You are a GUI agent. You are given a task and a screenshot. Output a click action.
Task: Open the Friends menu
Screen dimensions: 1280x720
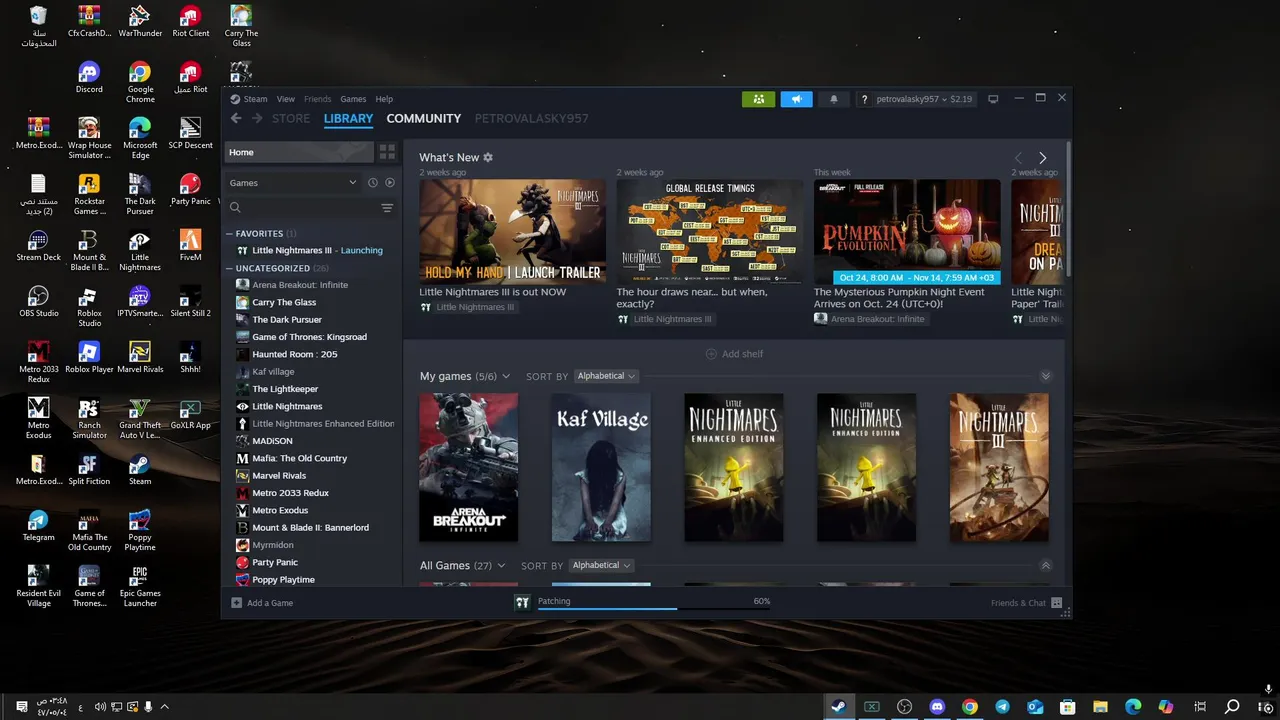(317, 99)
